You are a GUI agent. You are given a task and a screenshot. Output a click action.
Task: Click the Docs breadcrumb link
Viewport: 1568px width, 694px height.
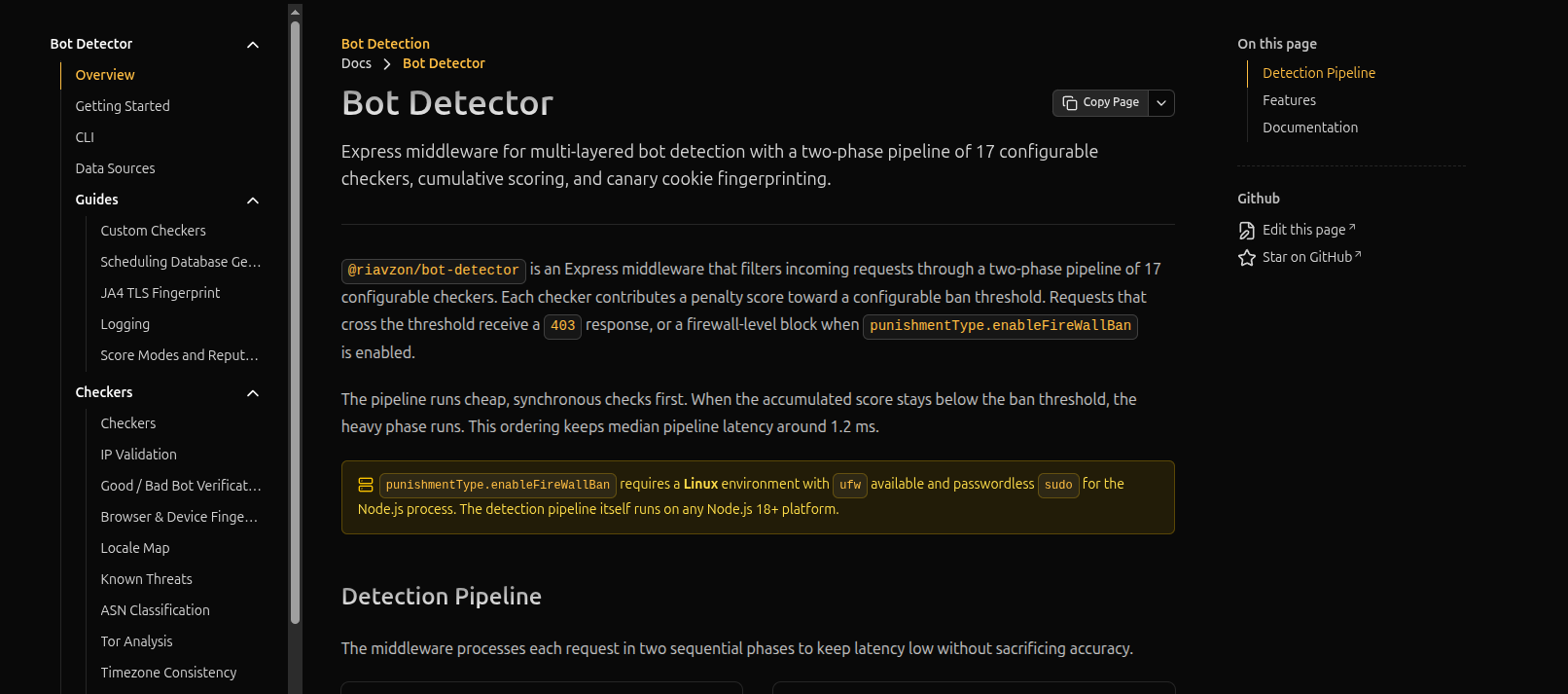pos(356,63)
